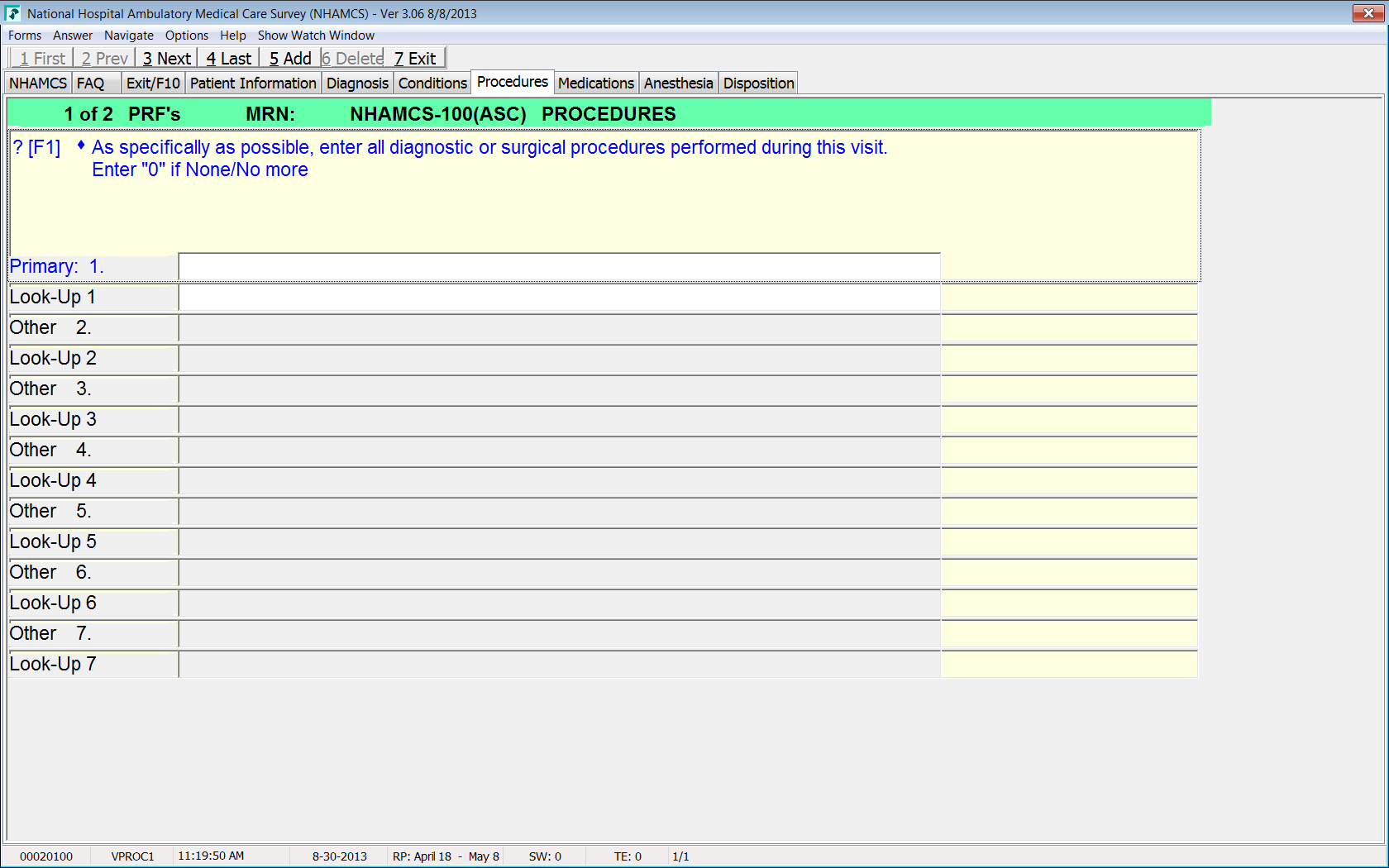This screenshot has height=868, width=1389.
Task: Click the NHAMCS application icon in title bar
Action: click(12, 13)
